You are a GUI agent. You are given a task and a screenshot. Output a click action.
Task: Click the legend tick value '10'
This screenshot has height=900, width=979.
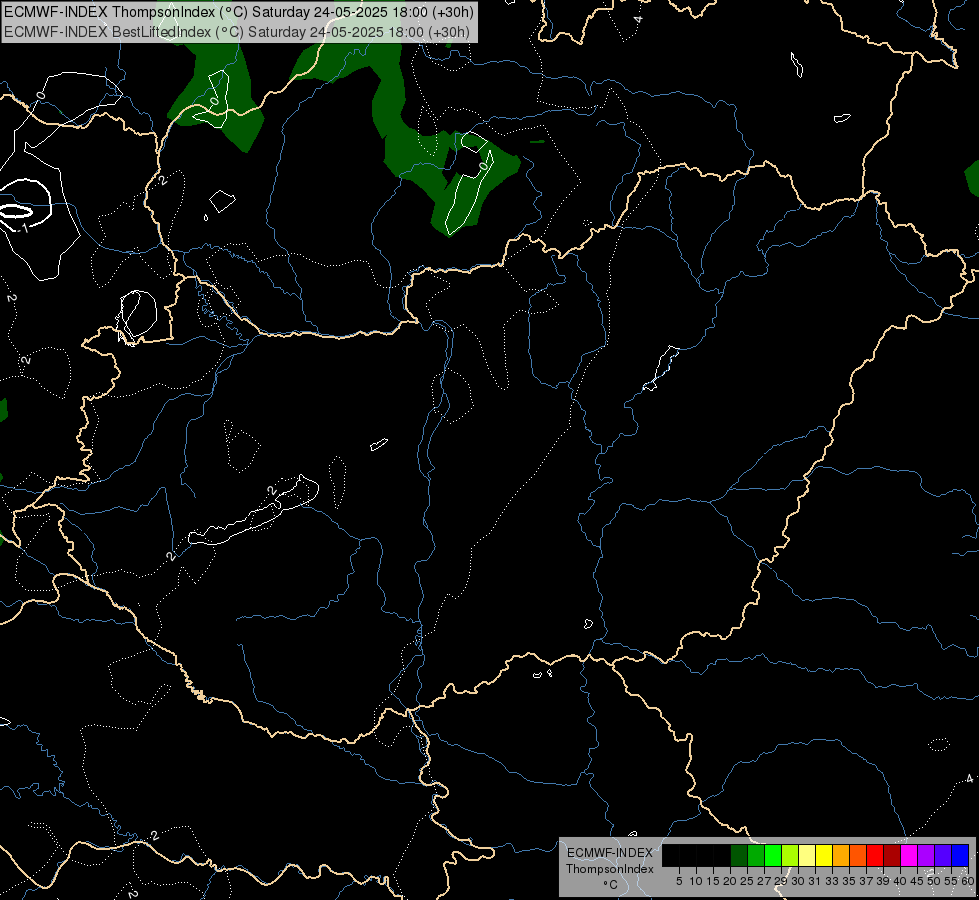pos(696,881)
